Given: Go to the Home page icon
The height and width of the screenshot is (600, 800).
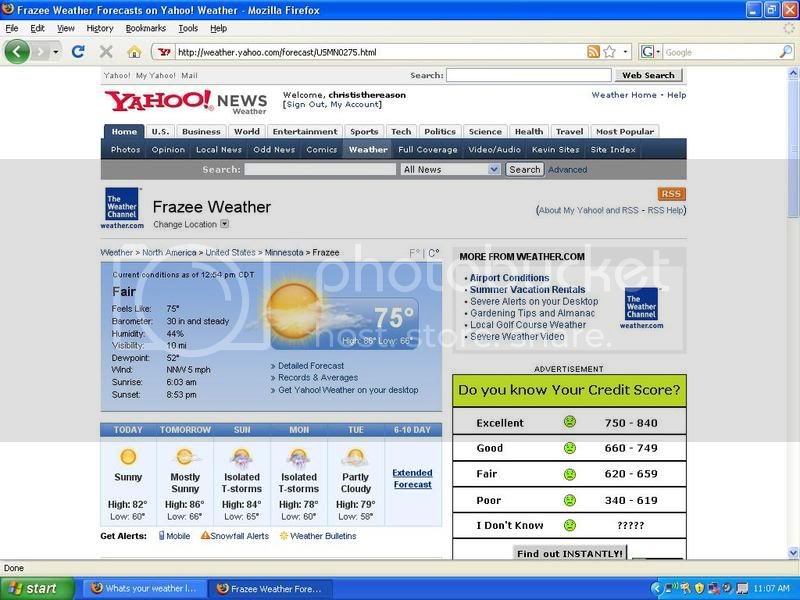Looking at the screenshot, I should (134, 52).
